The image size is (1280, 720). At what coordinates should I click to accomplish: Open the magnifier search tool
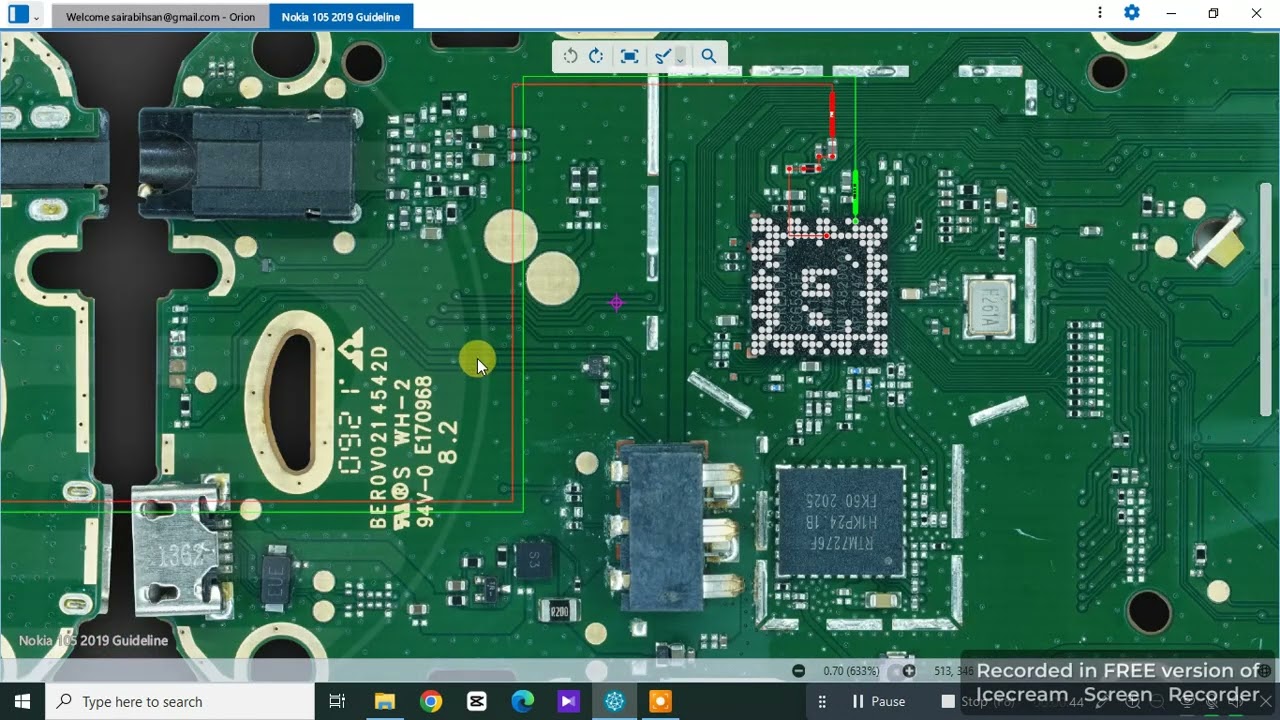[x=709, y=57]
